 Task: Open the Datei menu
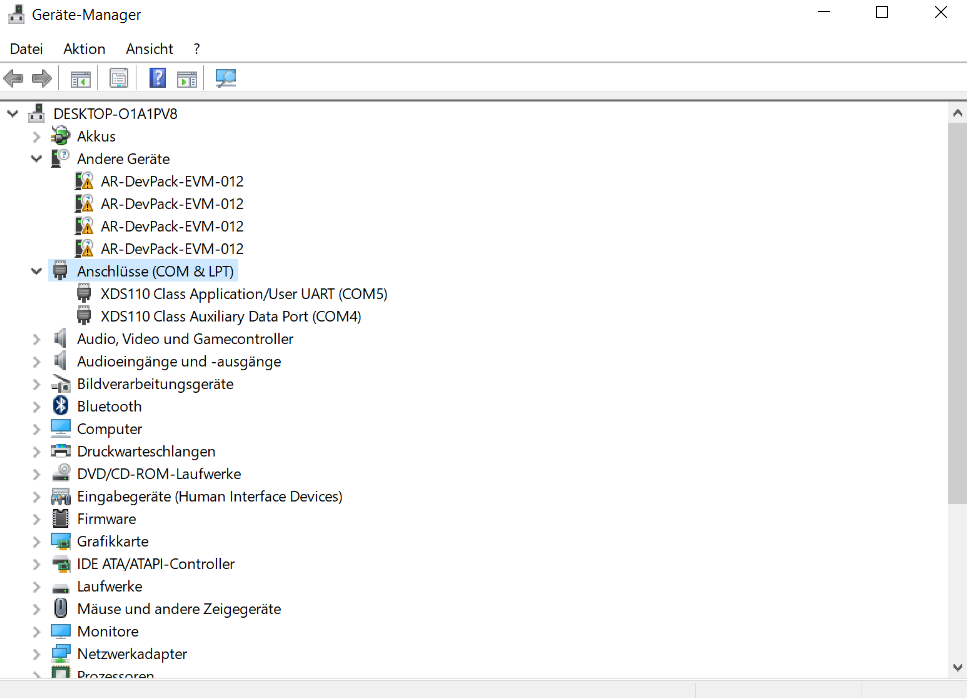click(x=27, y=49)
